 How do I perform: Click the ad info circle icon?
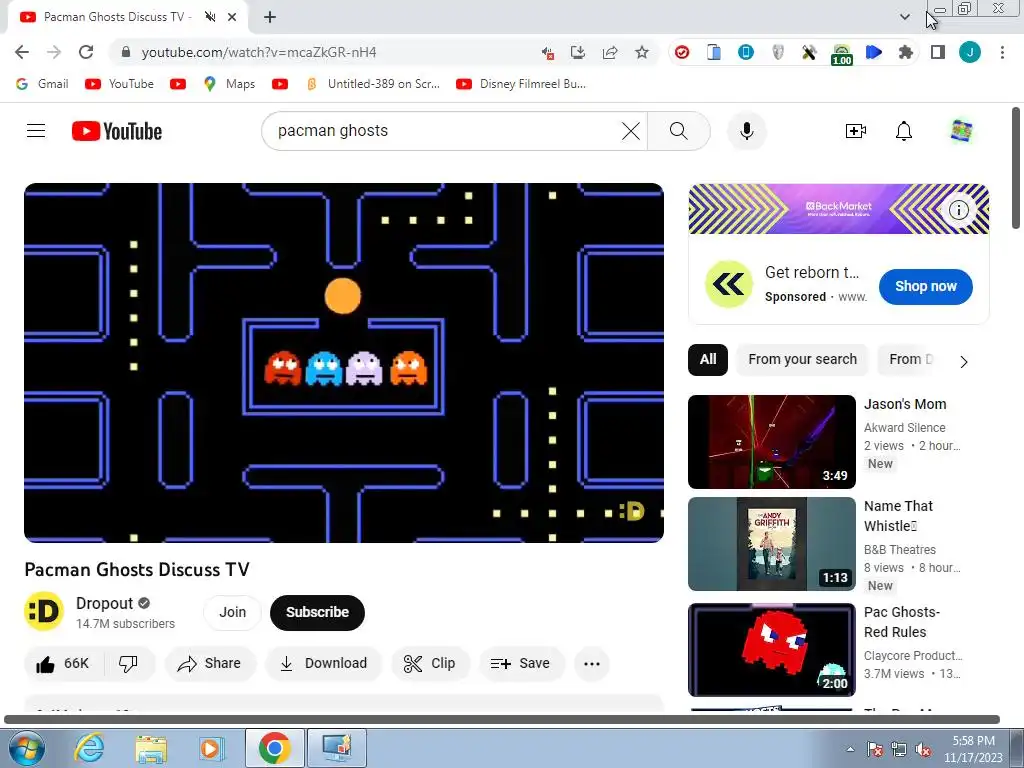point(958,210)
